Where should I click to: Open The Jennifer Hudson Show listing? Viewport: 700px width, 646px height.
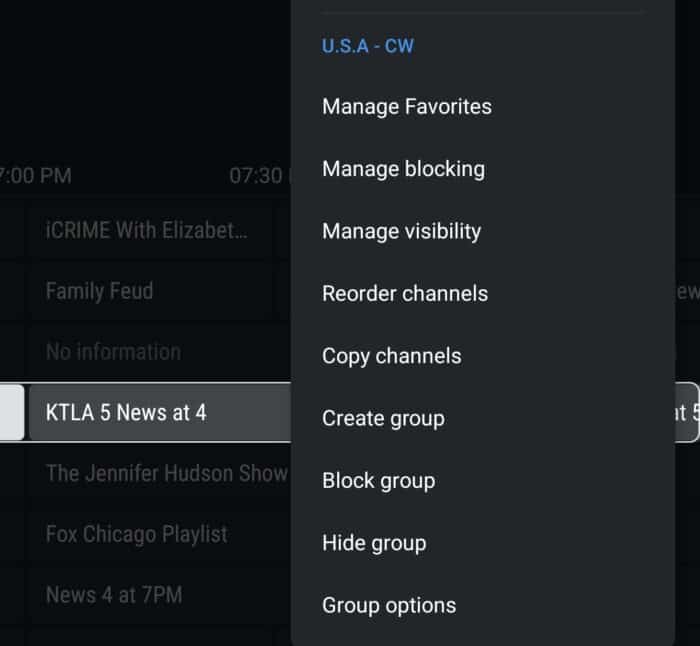click(x=166, y=473)
